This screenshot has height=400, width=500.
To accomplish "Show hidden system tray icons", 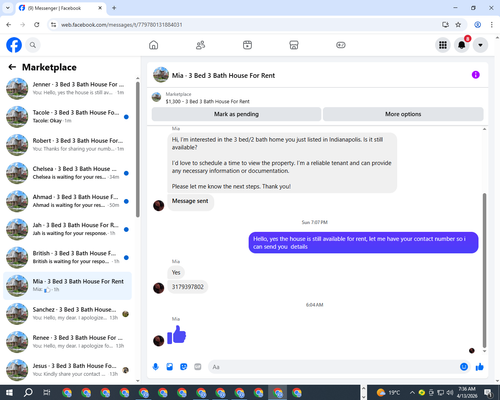I will (x=412, y=392).
